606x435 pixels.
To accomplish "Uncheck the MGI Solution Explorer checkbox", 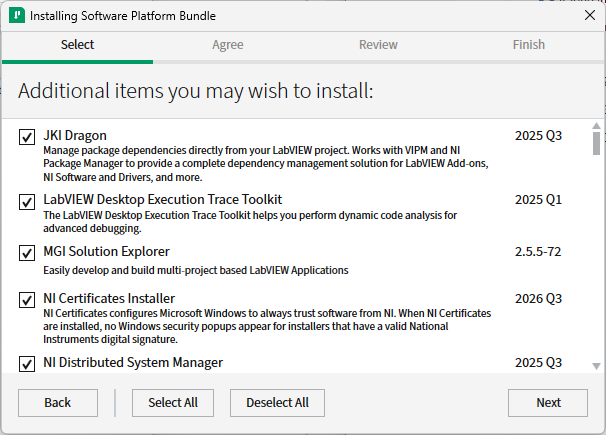I will (27, 253).
